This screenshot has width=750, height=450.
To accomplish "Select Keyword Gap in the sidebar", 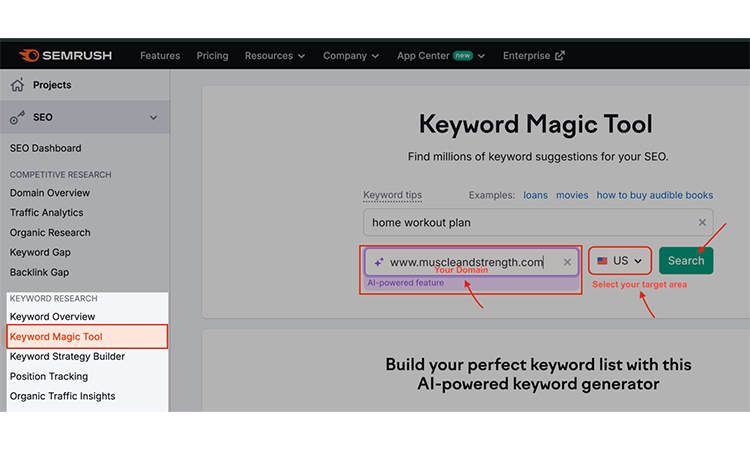I will (x=40, y=252).
